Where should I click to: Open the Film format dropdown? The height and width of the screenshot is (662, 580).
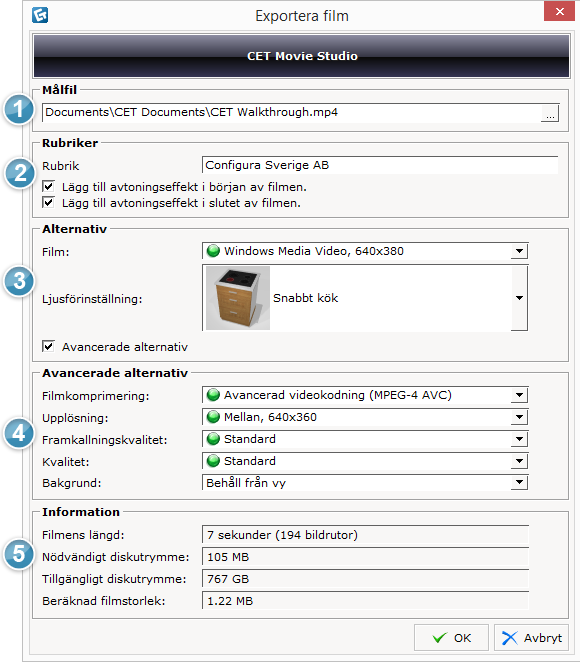pos(519,251)
